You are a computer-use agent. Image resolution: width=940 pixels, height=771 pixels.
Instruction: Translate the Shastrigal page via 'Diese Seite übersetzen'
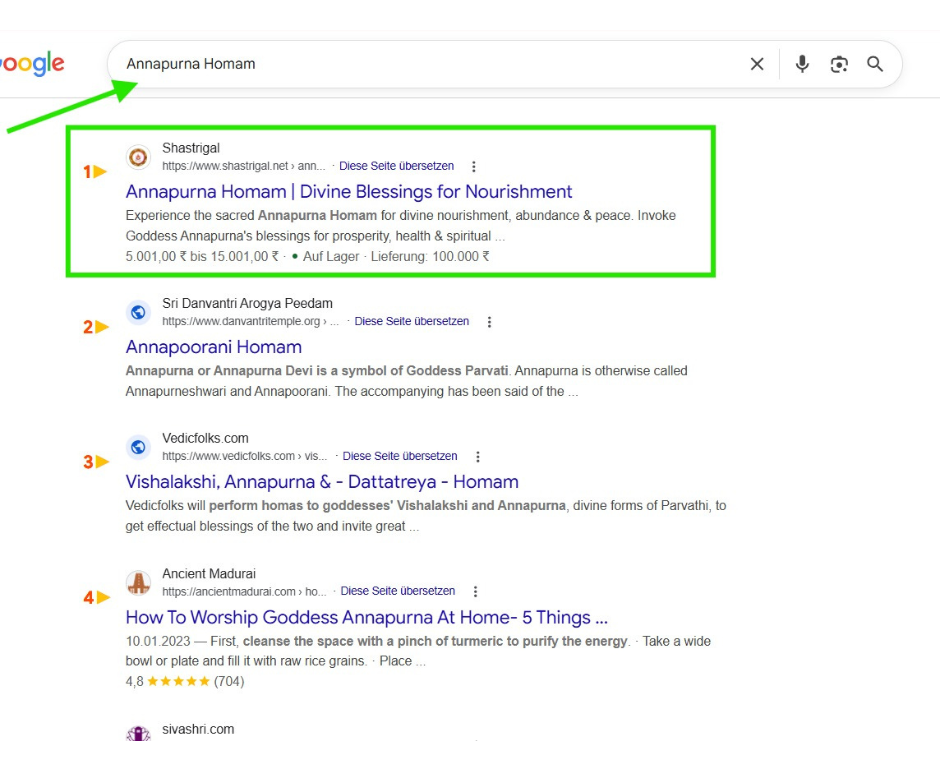396,166
